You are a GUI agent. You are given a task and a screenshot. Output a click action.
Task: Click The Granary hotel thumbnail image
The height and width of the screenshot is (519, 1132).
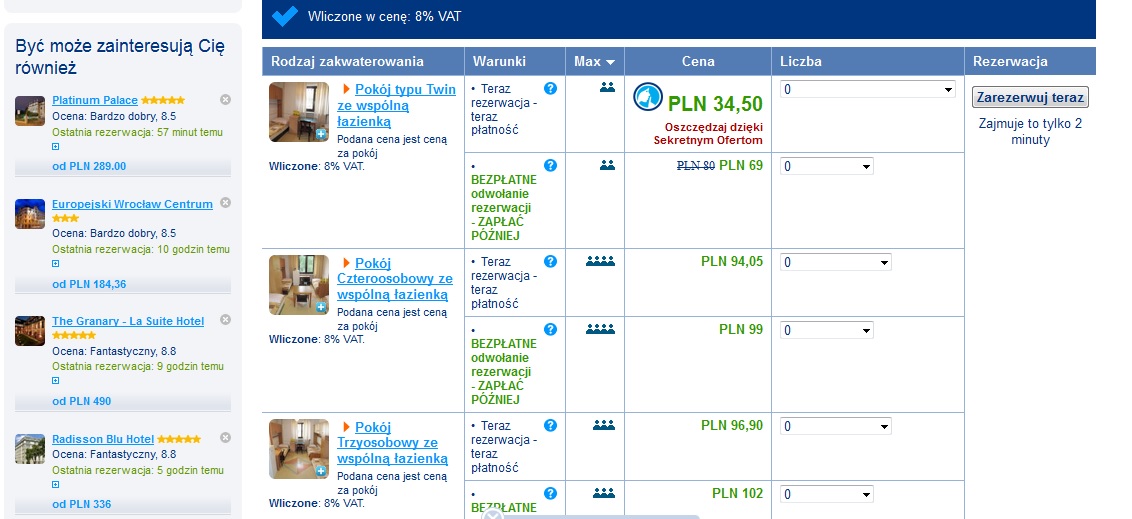[30, 331]
